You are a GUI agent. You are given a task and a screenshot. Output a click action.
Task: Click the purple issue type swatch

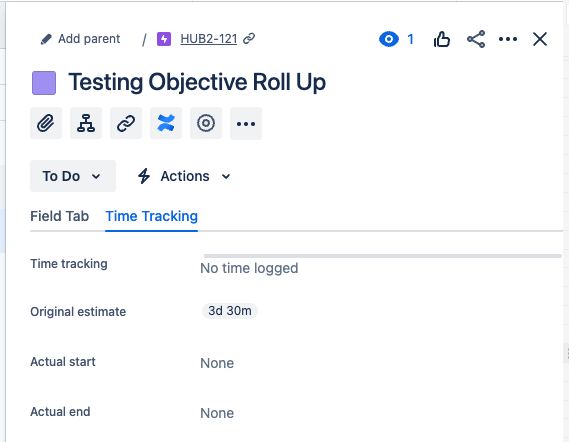click(x=44, y=83)
